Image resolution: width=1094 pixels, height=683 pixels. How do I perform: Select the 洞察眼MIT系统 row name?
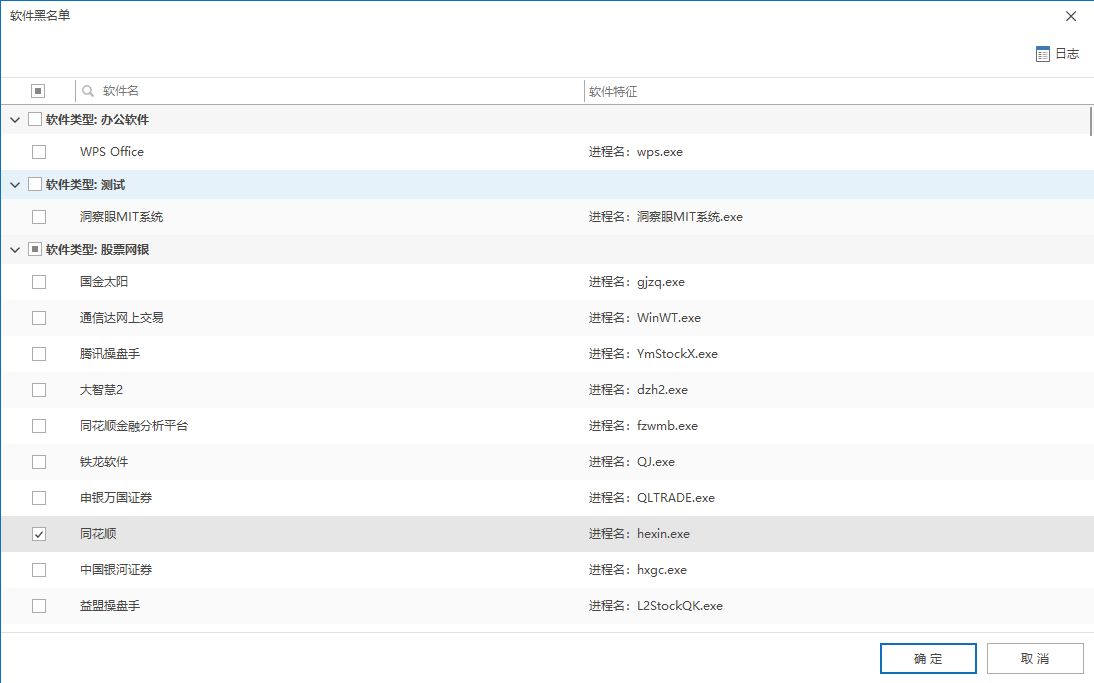[x=121, y=217]
